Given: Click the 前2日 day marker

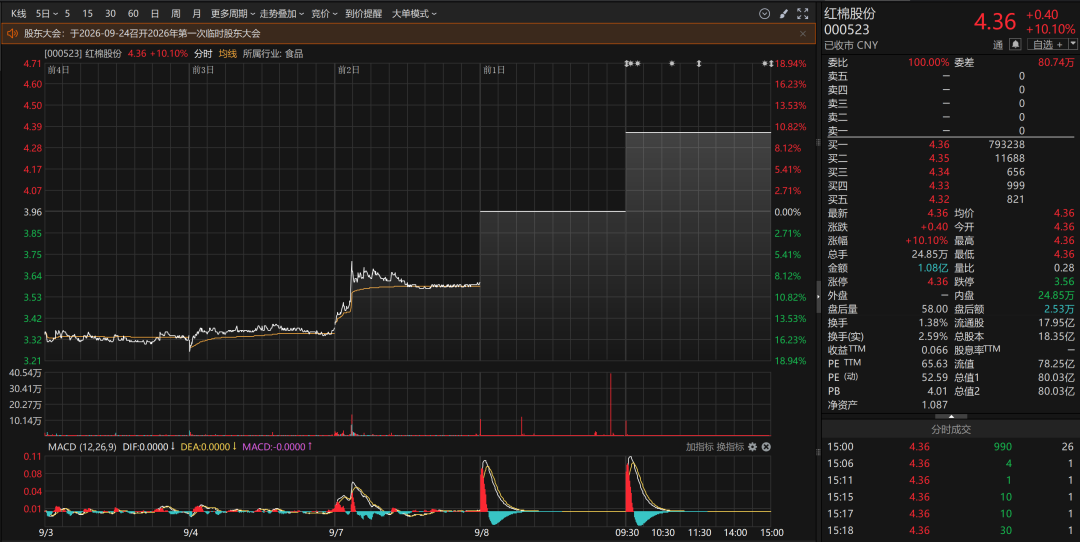Looking at the screenshot, I should 349,70.
